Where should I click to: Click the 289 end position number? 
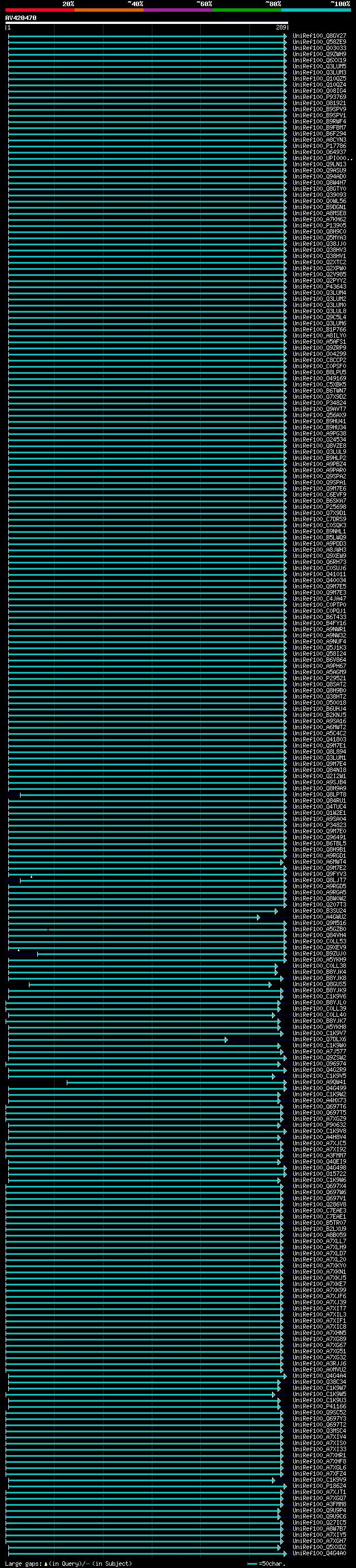coord(280,27)
